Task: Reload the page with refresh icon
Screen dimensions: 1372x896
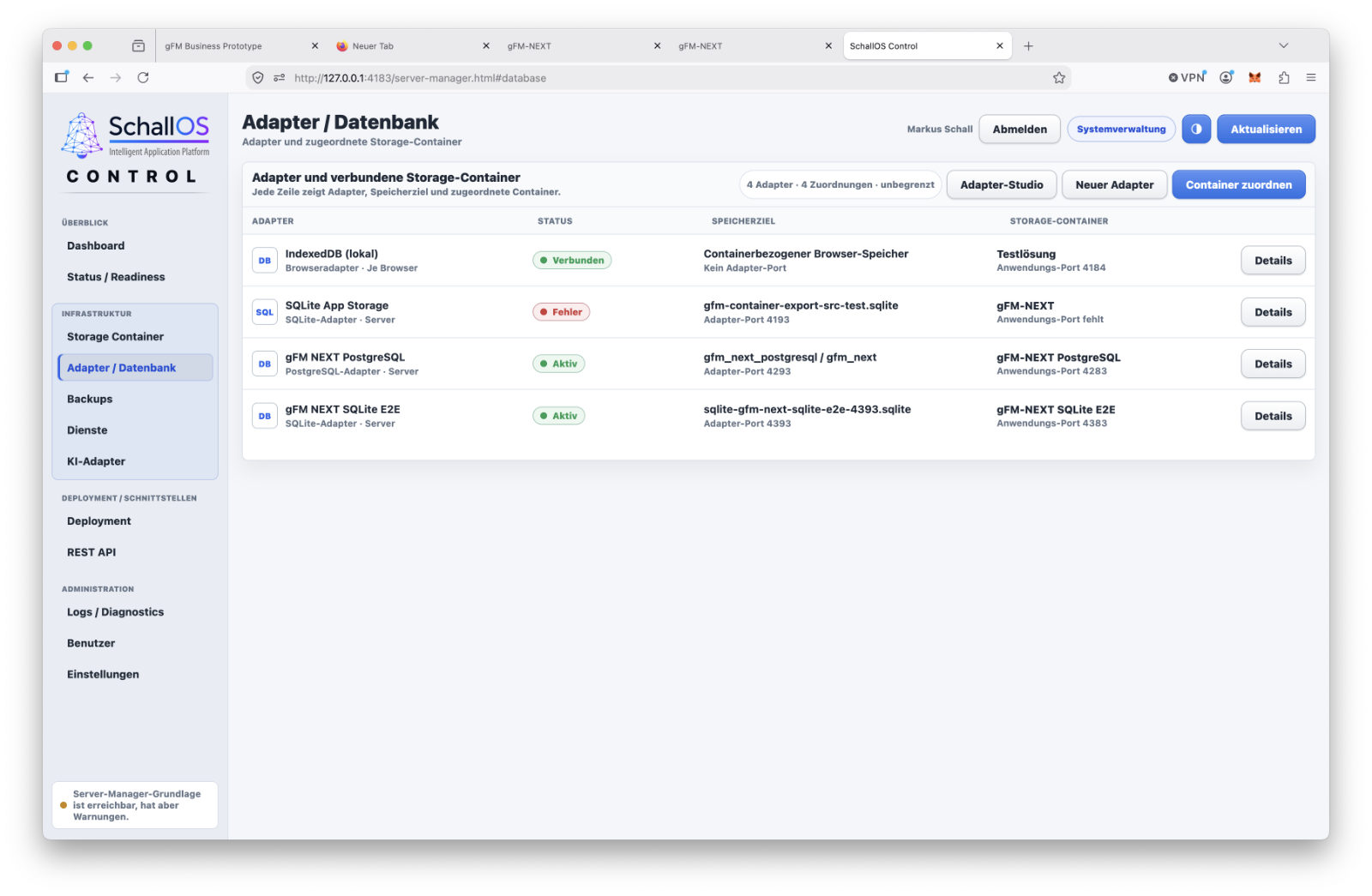Action: (143, 77)
